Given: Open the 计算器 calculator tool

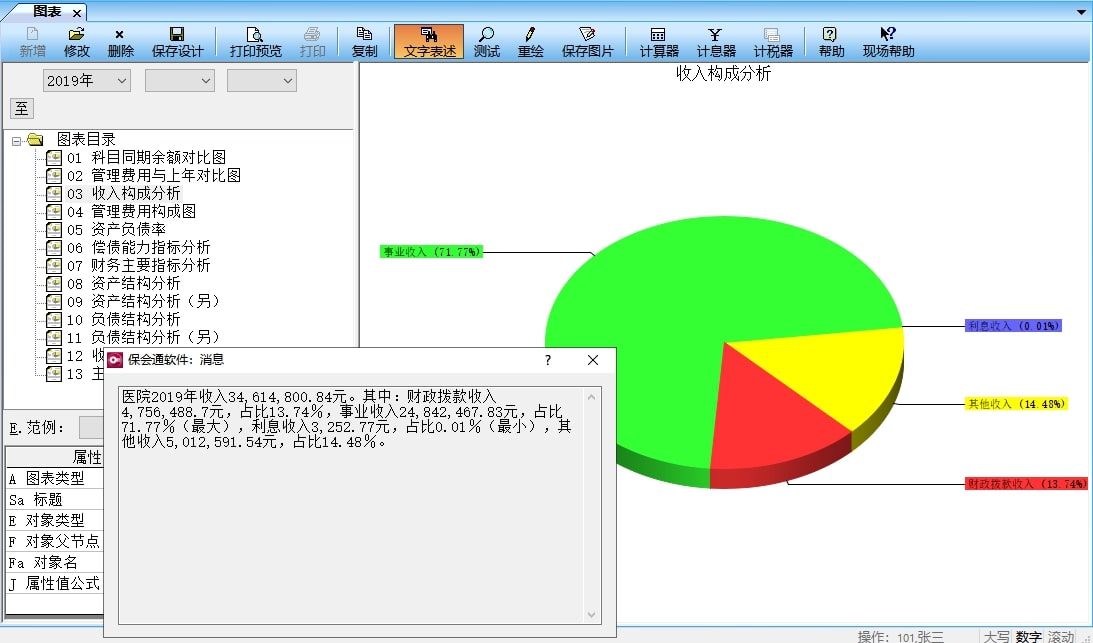Looking at the screenshot, I should click(x=658, y=41).
